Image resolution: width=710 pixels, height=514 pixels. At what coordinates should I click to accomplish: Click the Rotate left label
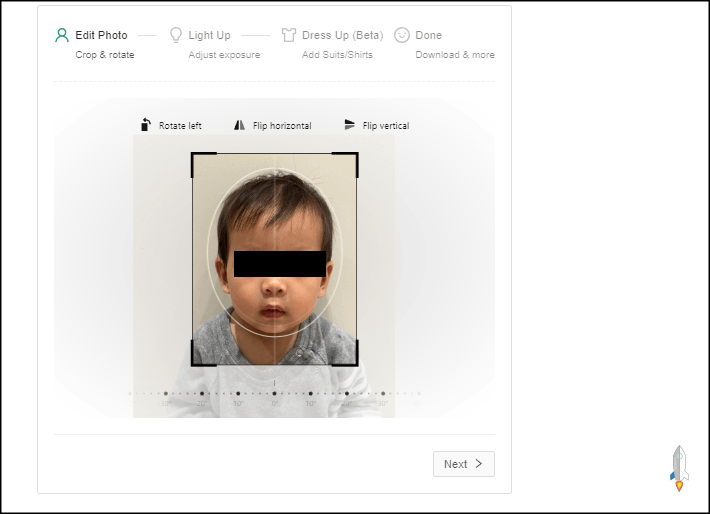coord(180,125)
